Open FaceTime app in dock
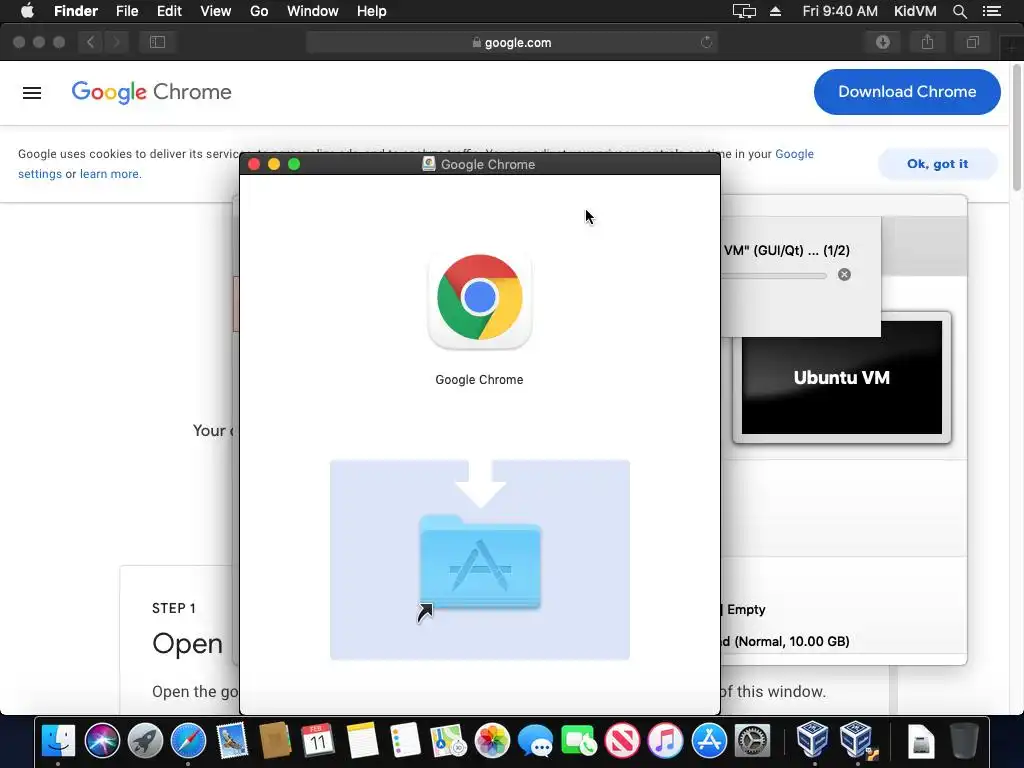 coord(578,741)
